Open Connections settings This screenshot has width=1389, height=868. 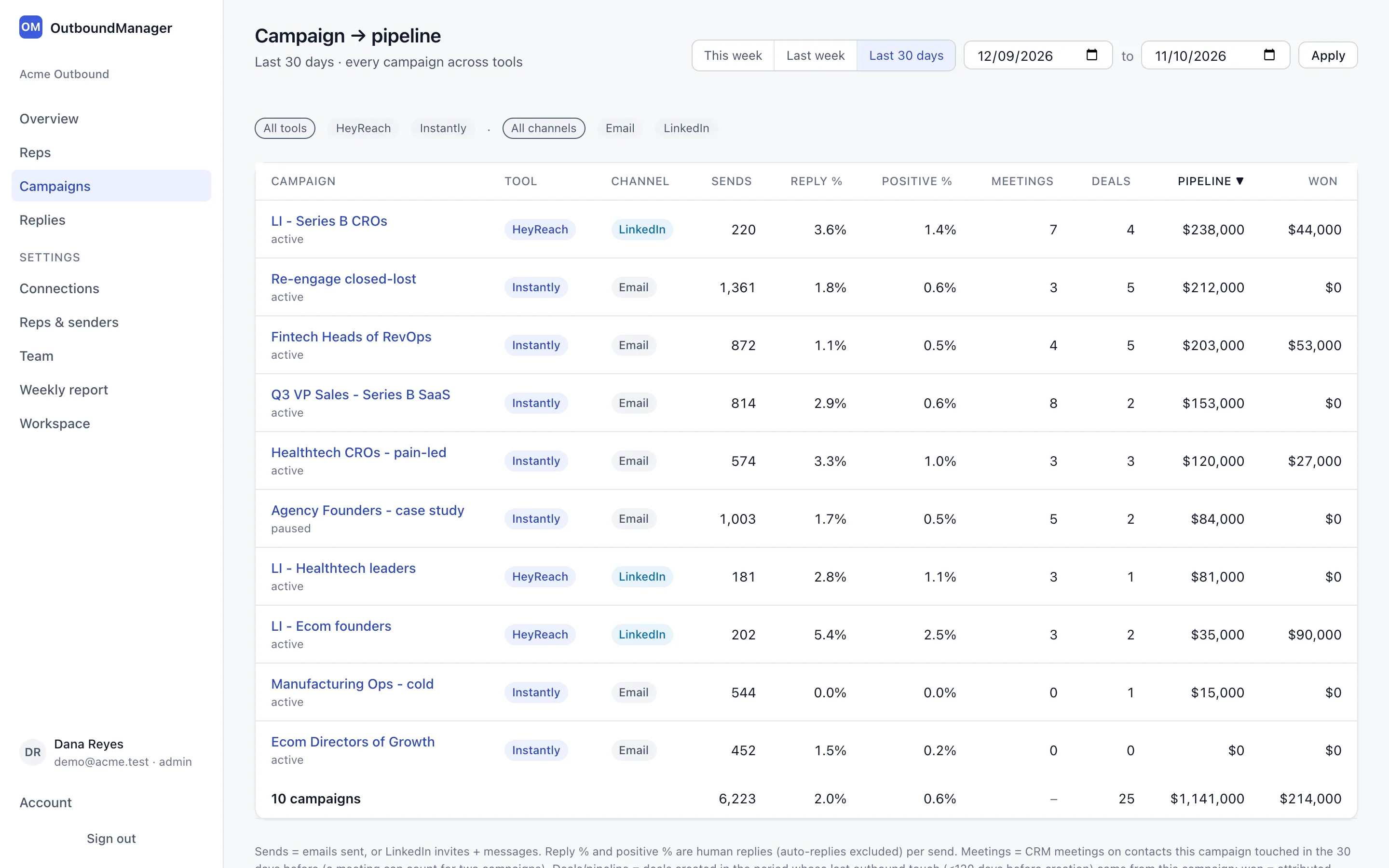(x=111, y=288)
